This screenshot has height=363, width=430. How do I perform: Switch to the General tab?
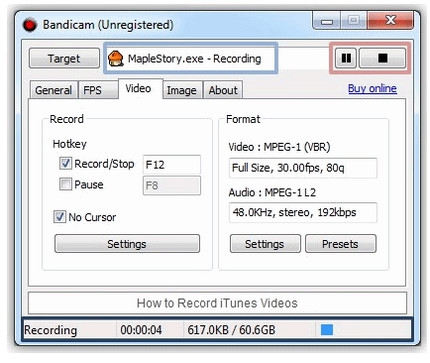pos(53,90)
